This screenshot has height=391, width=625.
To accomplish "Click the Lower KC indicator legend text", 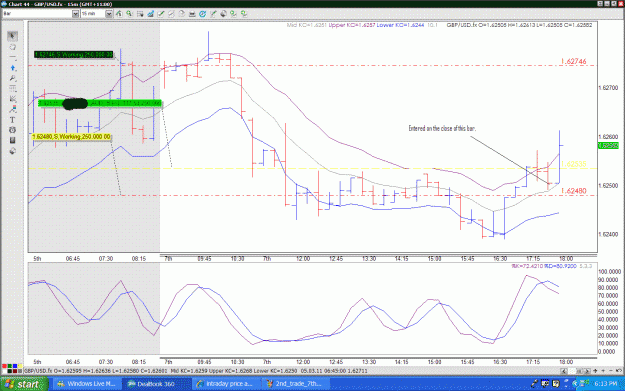I will [x=401, y=25].
